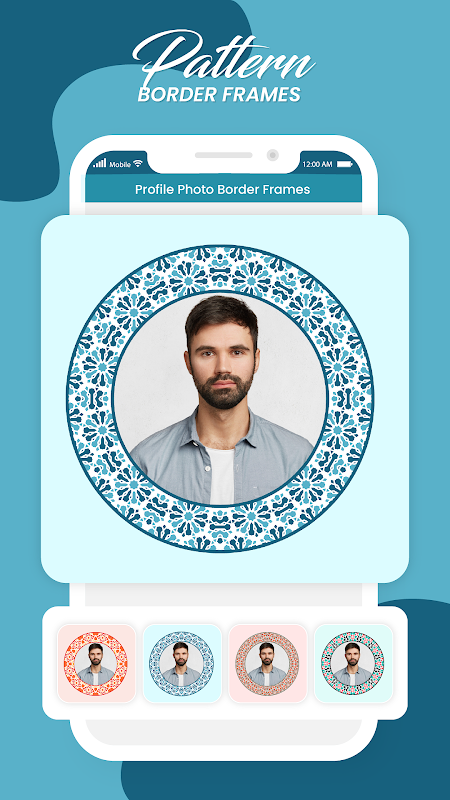Select the orange pattern frame thumbnail
450x800 pixels.
coord(96,663)
